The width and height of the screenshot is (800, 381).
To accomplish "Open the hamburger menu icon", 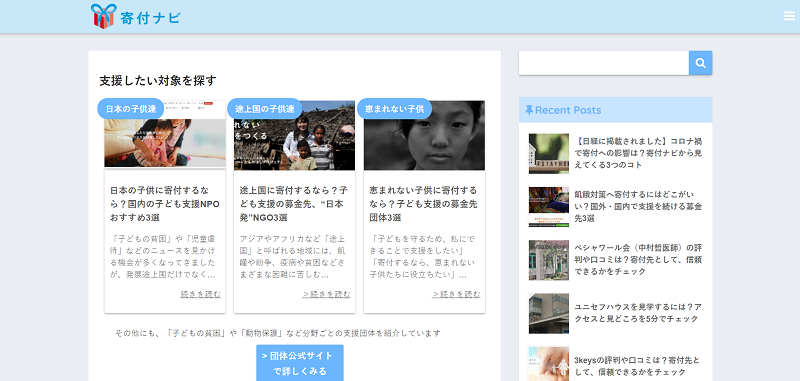I will click(789, 16).
